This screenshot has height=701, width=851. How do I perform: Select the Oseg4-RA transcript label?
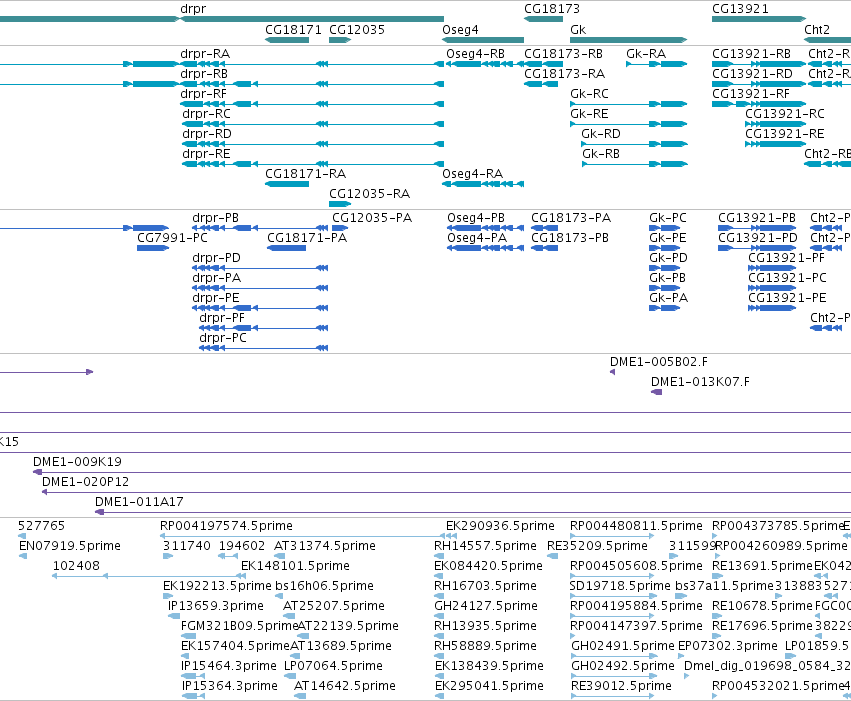(473, 174)
